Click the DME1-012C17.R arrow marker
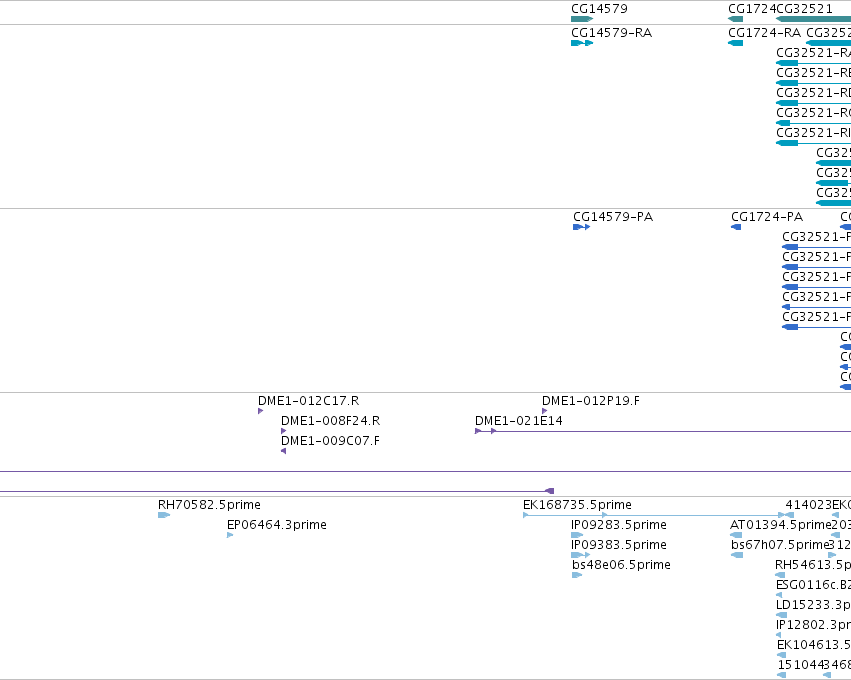Image resolution: width=851 pixels, height=680 pixels. click(261, 411)
